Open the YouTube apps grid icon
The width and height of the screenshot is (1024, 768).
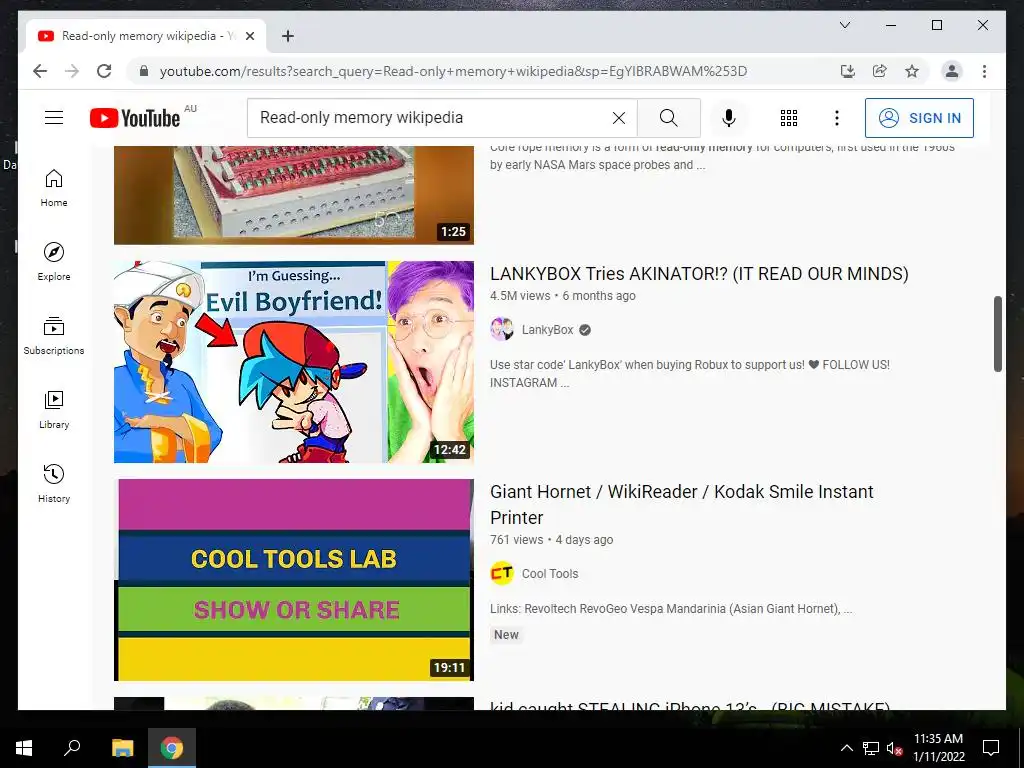(x=789, y=118)
